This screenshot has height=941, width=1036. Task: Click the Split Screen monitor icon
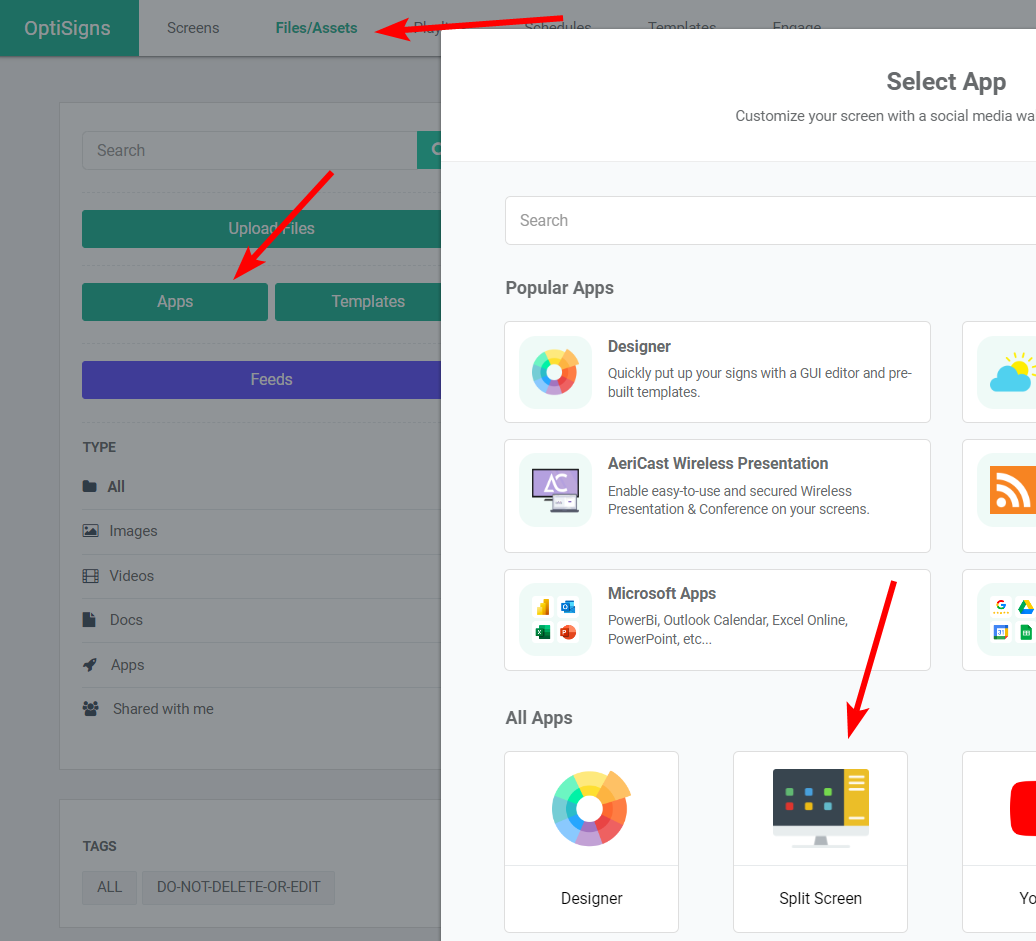tap(820, 808)
